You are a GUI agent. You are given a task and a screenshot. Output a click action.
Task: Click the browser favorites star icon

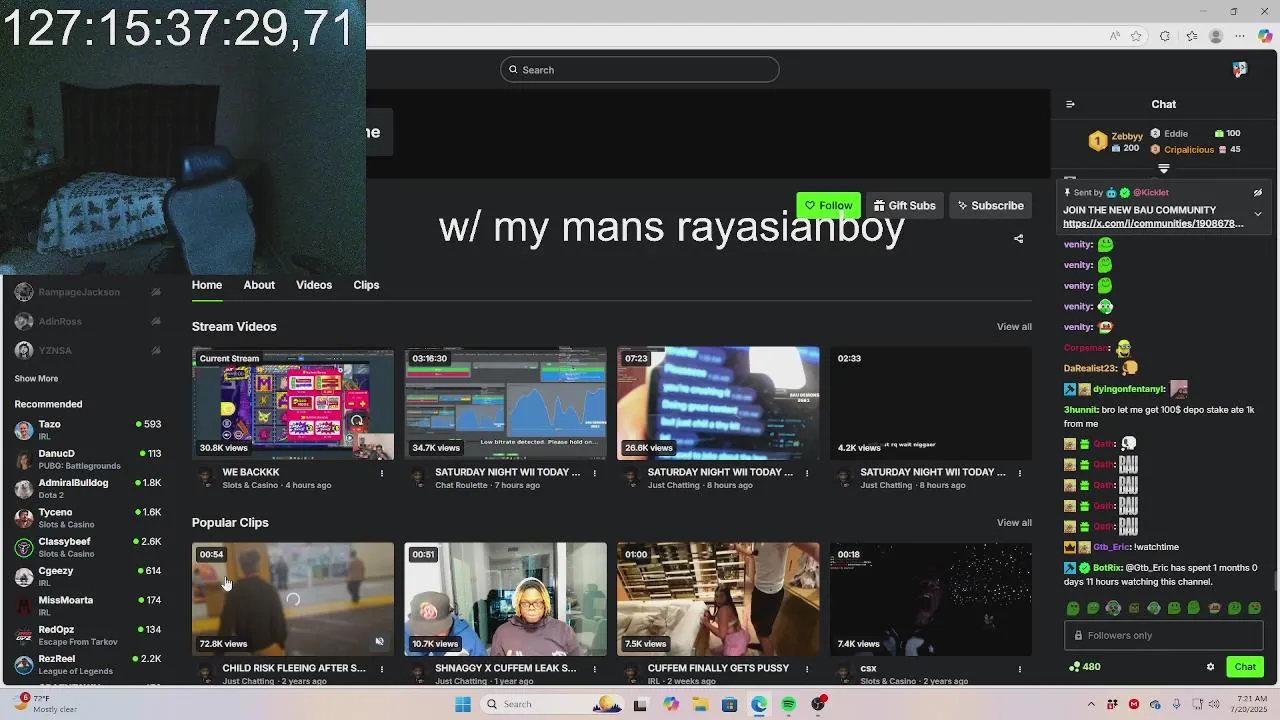point(1136,36)
